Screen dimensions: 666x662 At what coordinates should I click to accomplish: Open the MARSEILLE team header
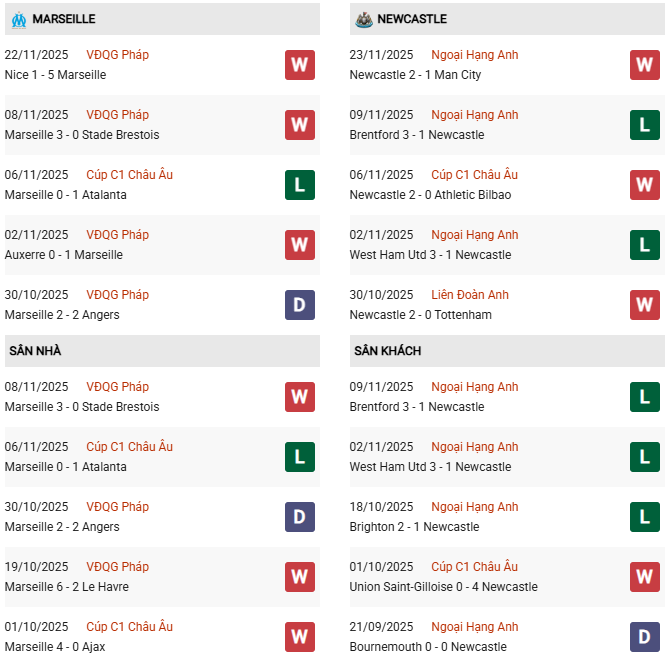64,19
